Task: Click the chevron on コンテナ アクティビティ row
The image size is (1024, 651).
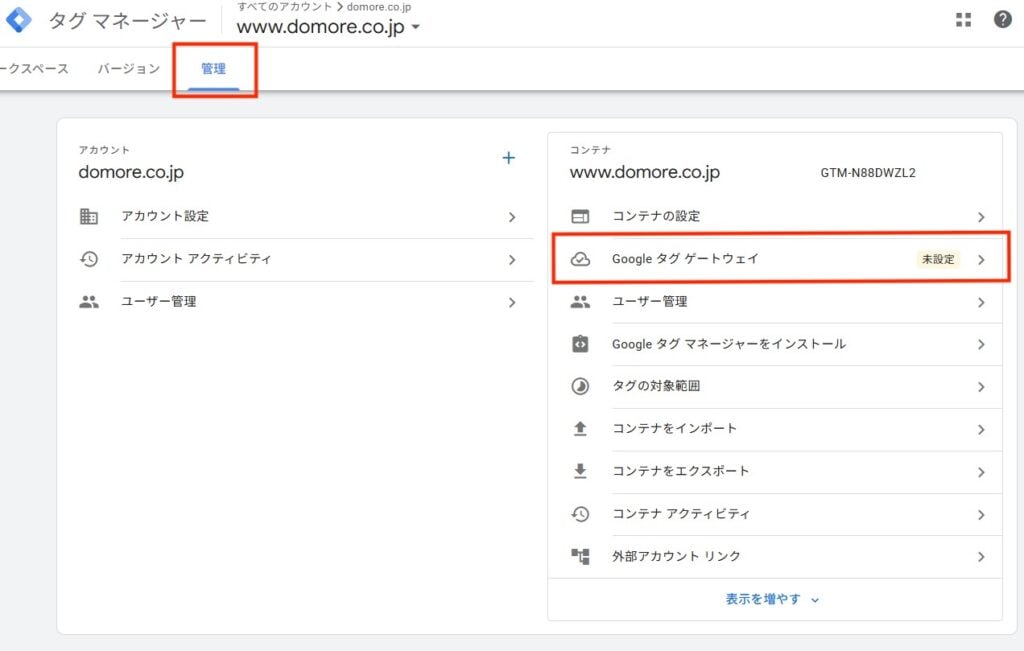Action: (x=981, y=515)
